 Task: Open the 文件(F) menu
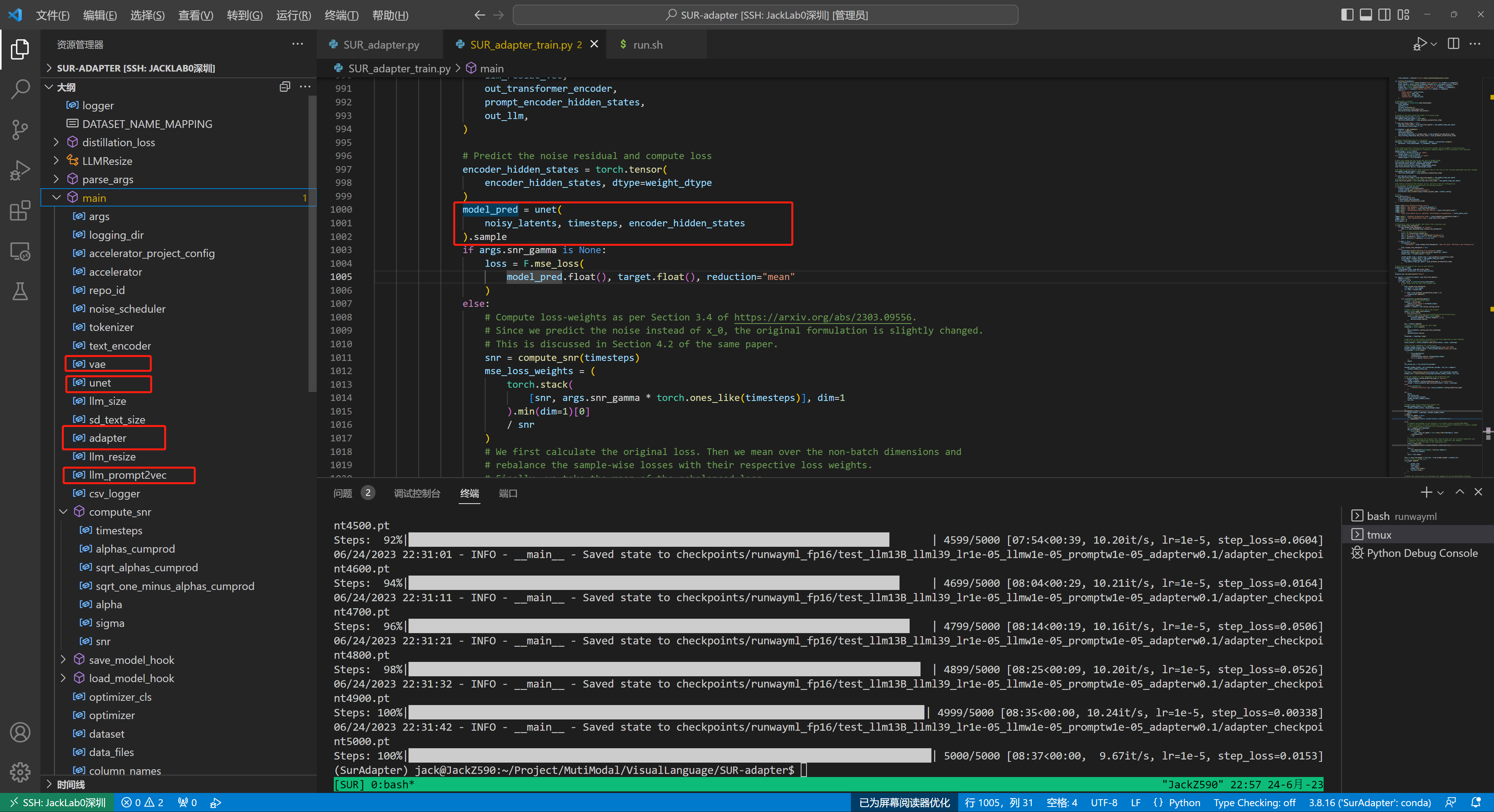pyautogui.click(x=52, y=15)
